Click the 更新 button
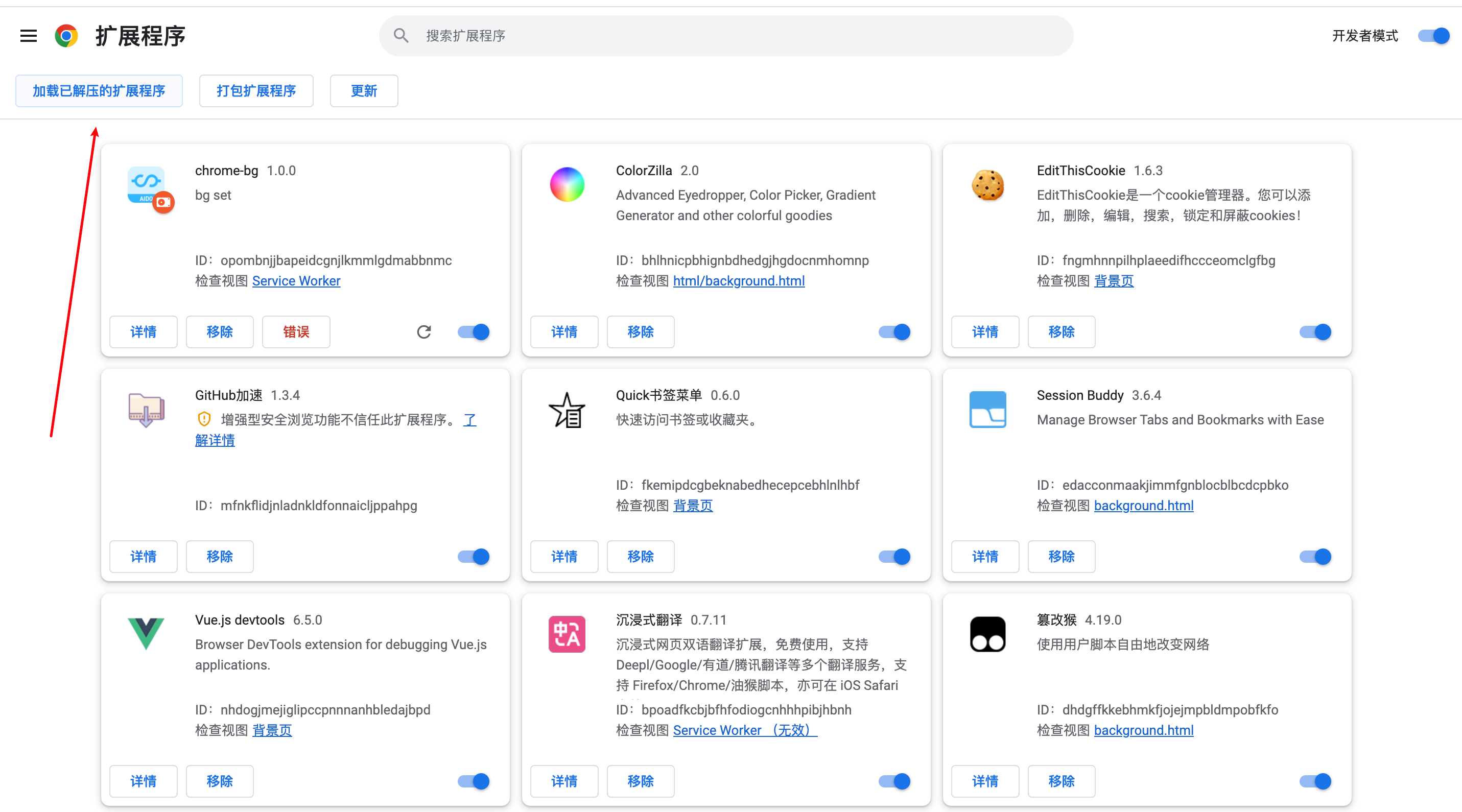This screenshot has height=812, width=1462. click(364, 91)
